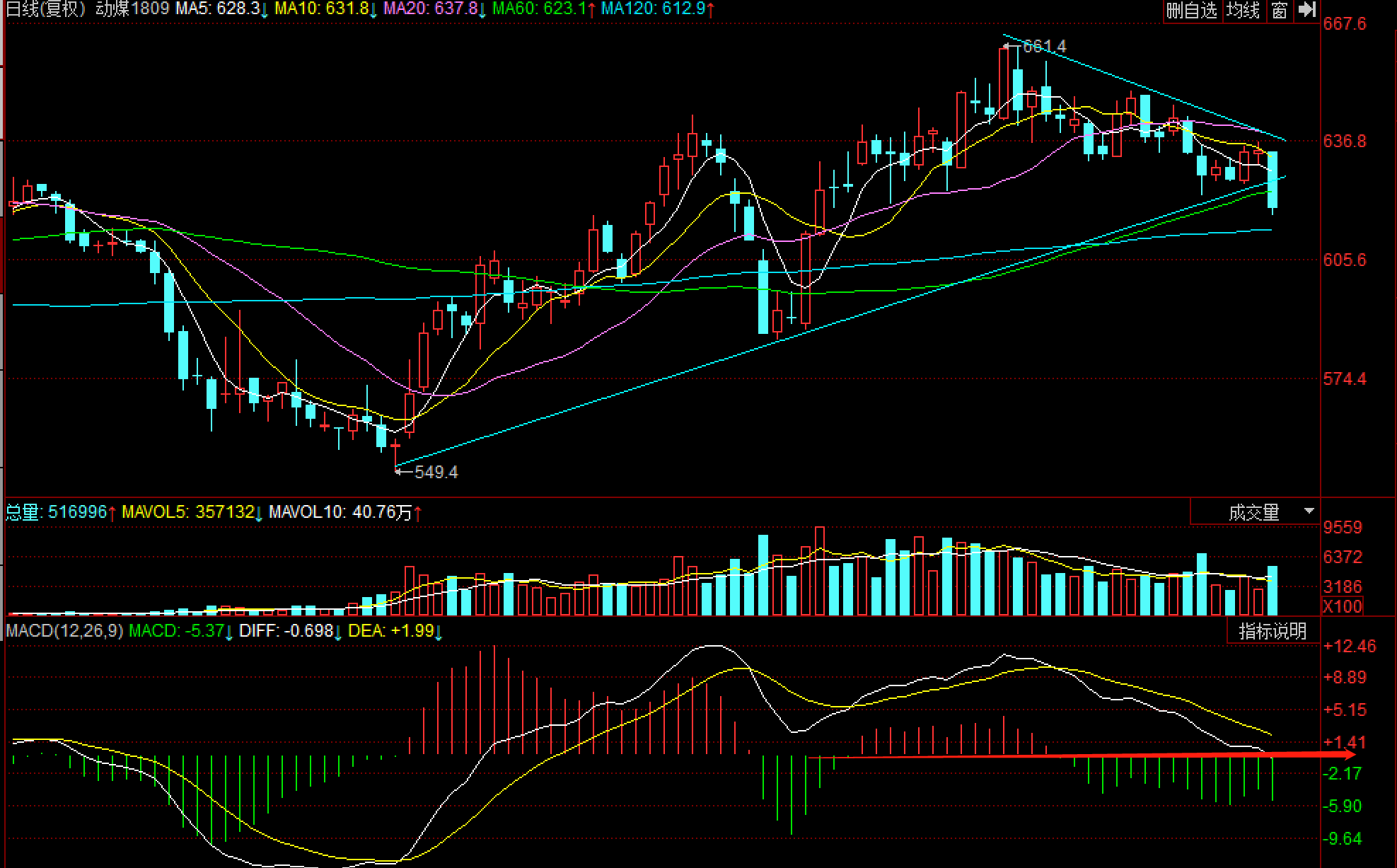
Task: Click the +1.41 MACD axis label
Action: click(x=1345, y=743)
